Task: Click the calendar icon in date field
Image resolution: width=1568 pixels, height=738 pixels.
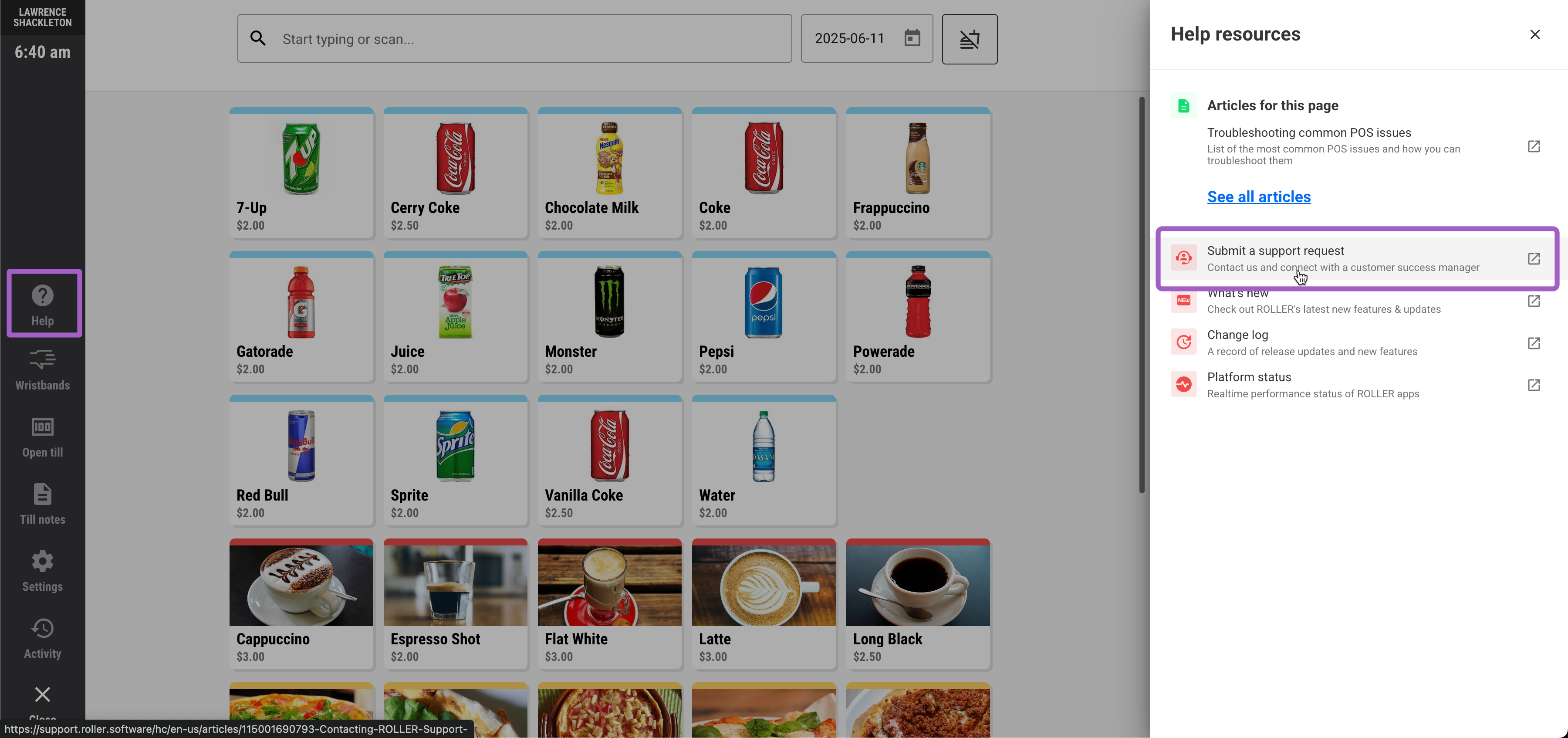Action: (912, 38)
